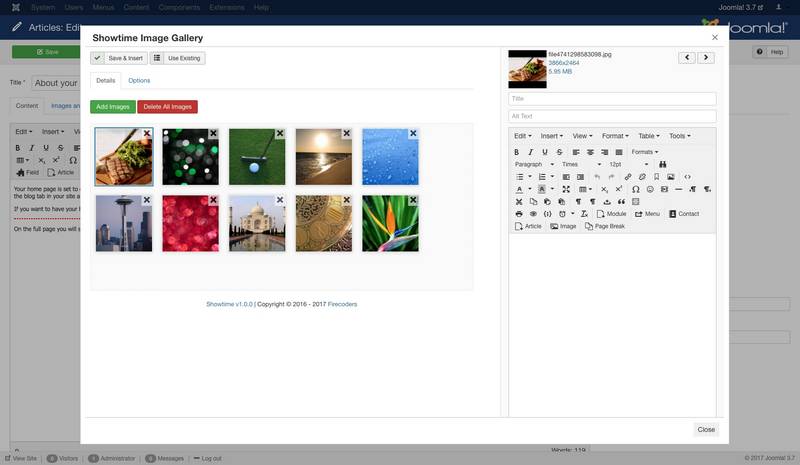Remove the golf ball image
Image resolution: width=800 pixels, height=465 pixels.
[279, 133]
